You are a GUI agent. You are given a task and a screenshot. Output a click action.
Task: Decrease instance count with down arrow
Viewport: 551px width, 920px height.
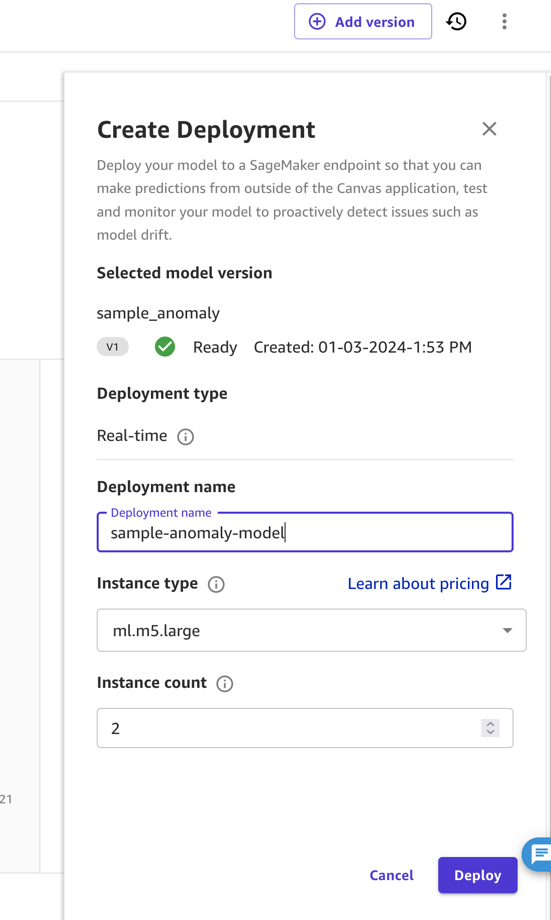pyautogui.click(x=491, y=732)
